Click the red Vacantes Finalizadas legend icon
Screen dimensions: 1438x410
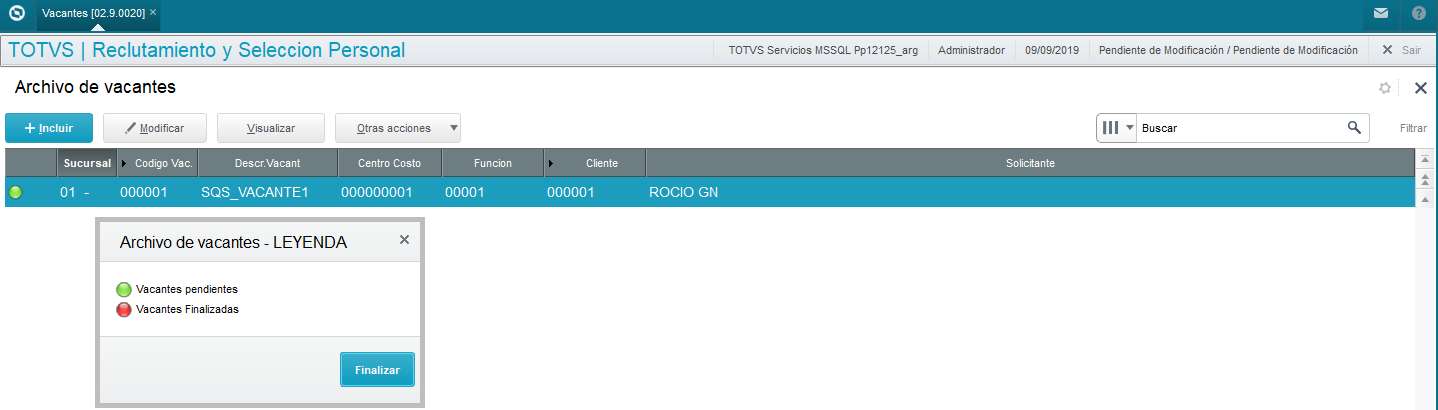click(x=124, y=309)
